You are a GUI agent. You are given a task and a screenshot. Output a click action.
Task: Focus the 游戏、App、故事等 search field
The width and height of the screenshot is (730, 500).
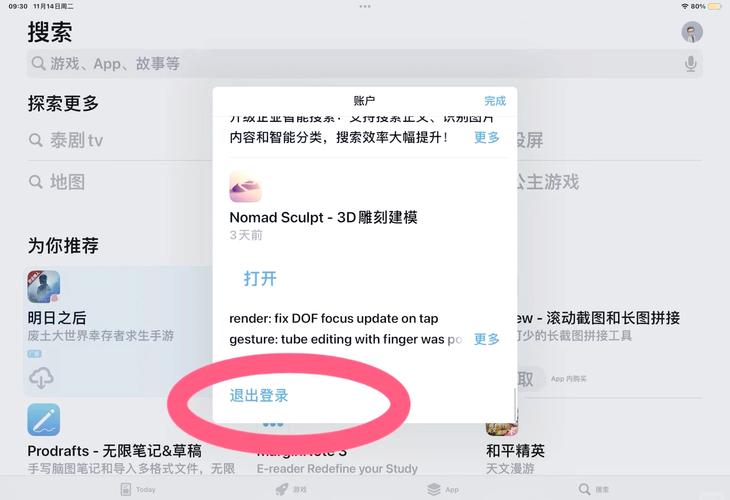coord(365,64)
